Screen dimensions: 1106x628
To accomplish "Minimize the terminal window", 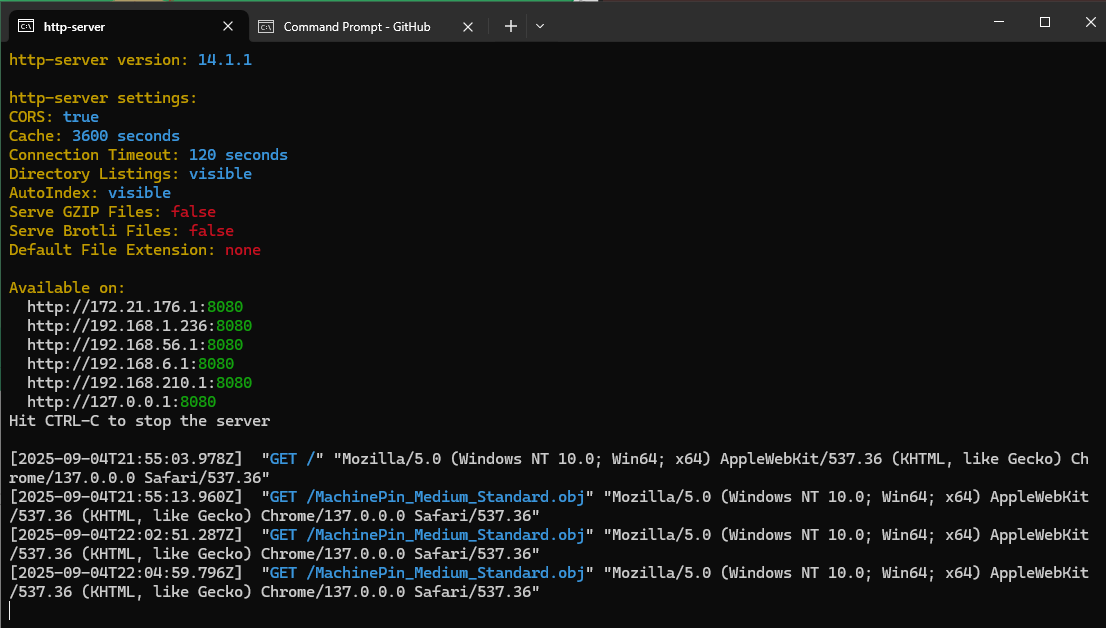I will click(999, 22).
